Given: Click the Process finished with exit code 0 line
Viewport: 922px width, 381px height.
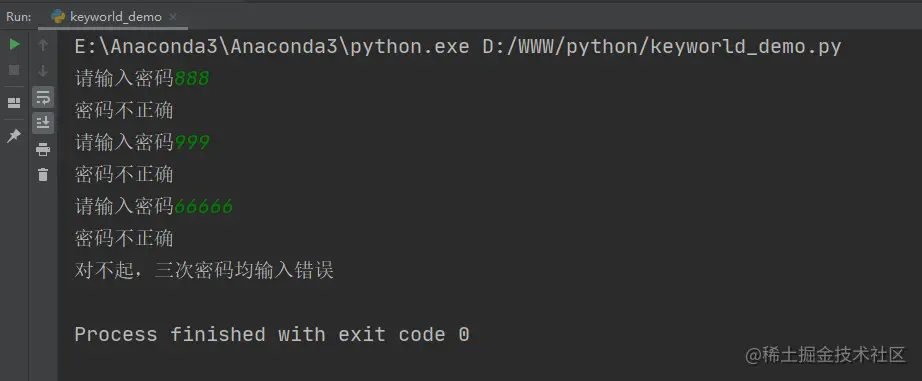Looking at the screenshot, I should (x=272, y=335).
